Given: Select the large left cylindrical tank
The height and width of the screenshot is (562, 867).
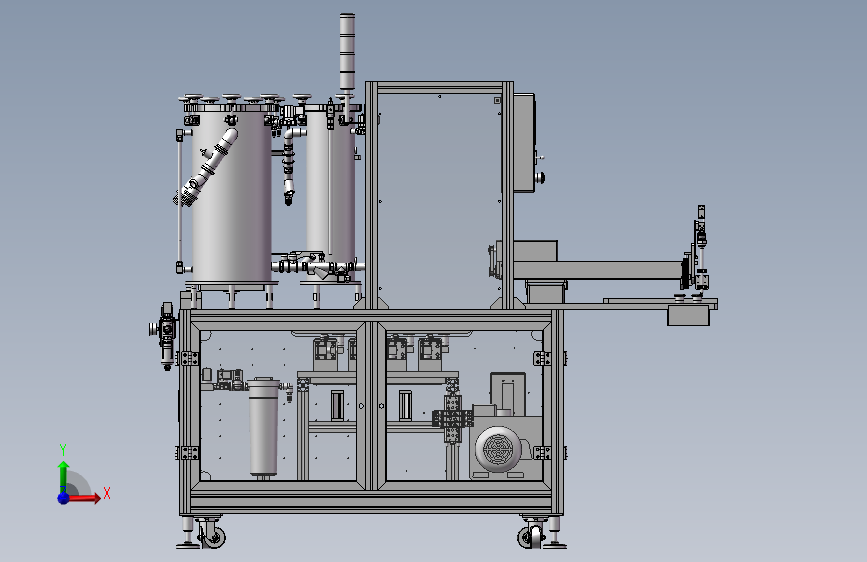Looking at the screenshot, I should [x=231, y=196].
